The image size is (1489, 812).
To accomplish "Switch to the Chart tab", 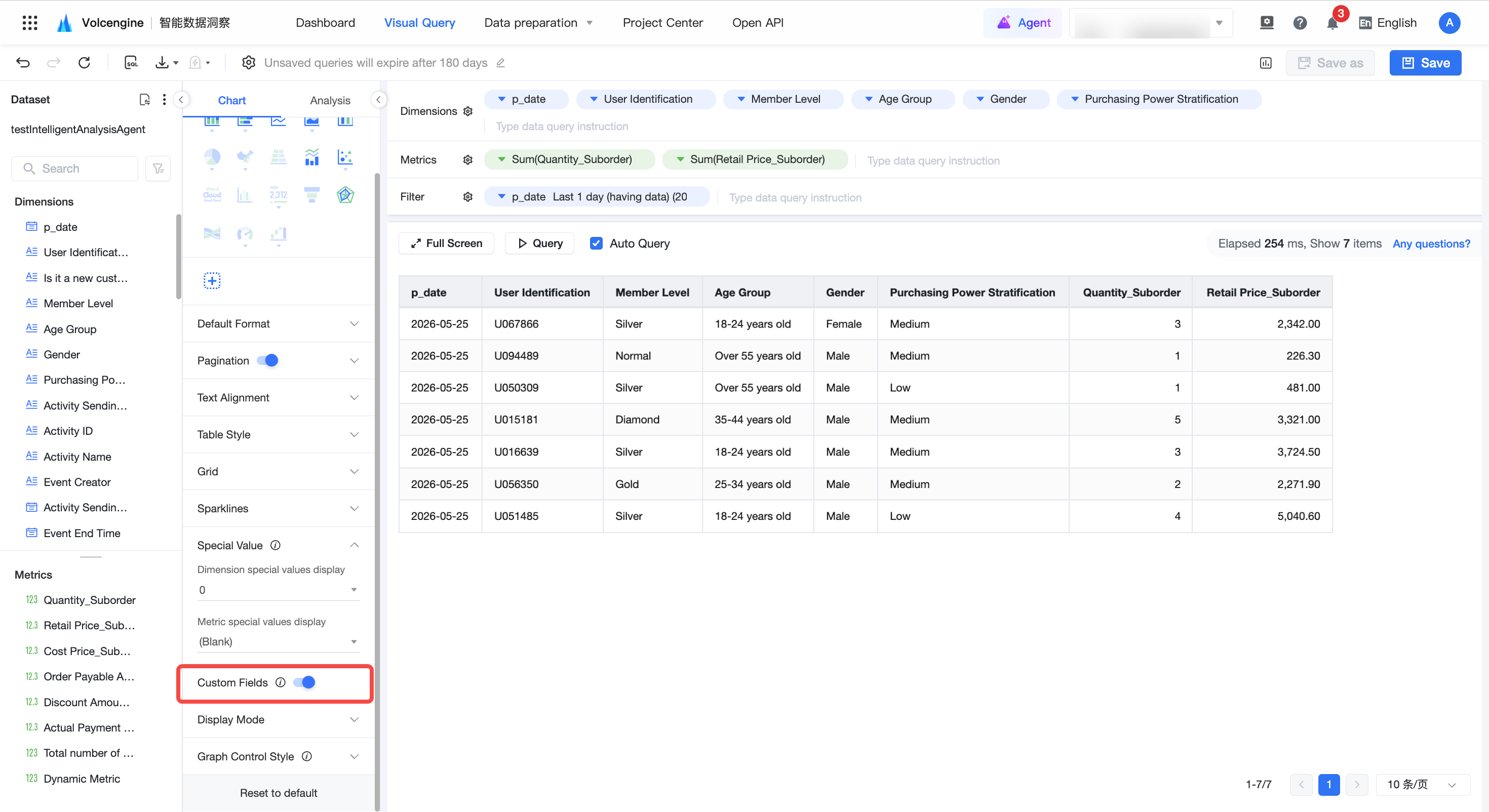I will 232,101.
